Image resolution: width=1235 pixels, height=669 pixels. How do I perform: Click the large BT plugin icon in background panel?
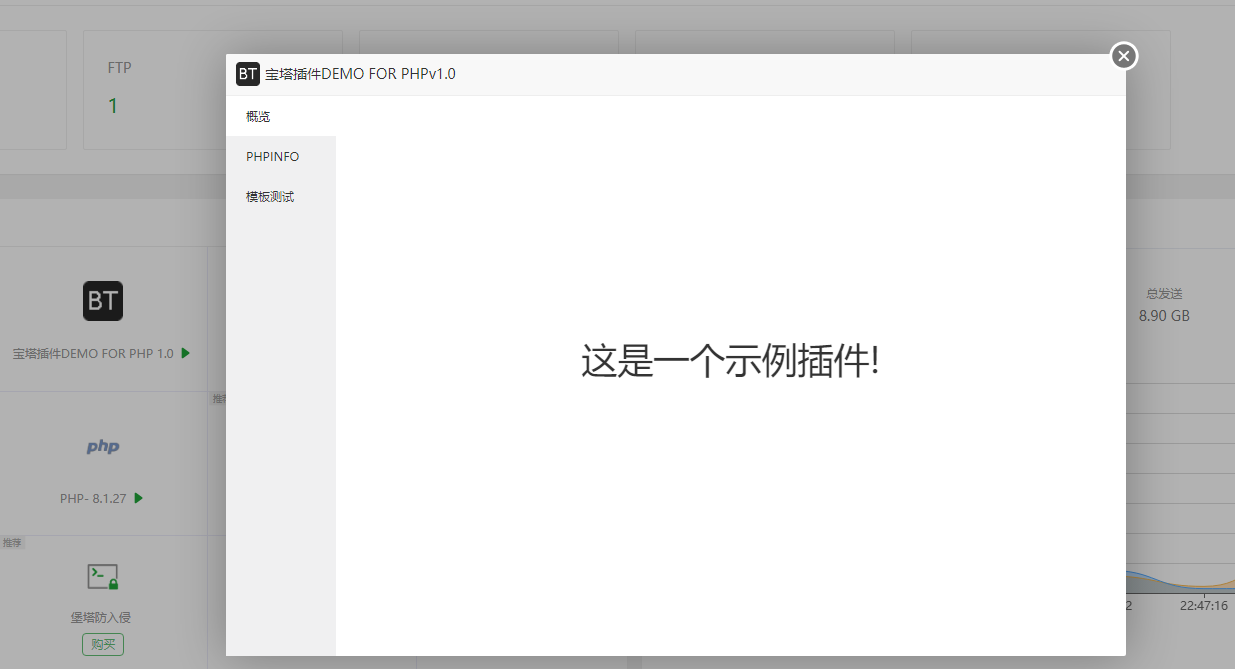tap(103, 301)
